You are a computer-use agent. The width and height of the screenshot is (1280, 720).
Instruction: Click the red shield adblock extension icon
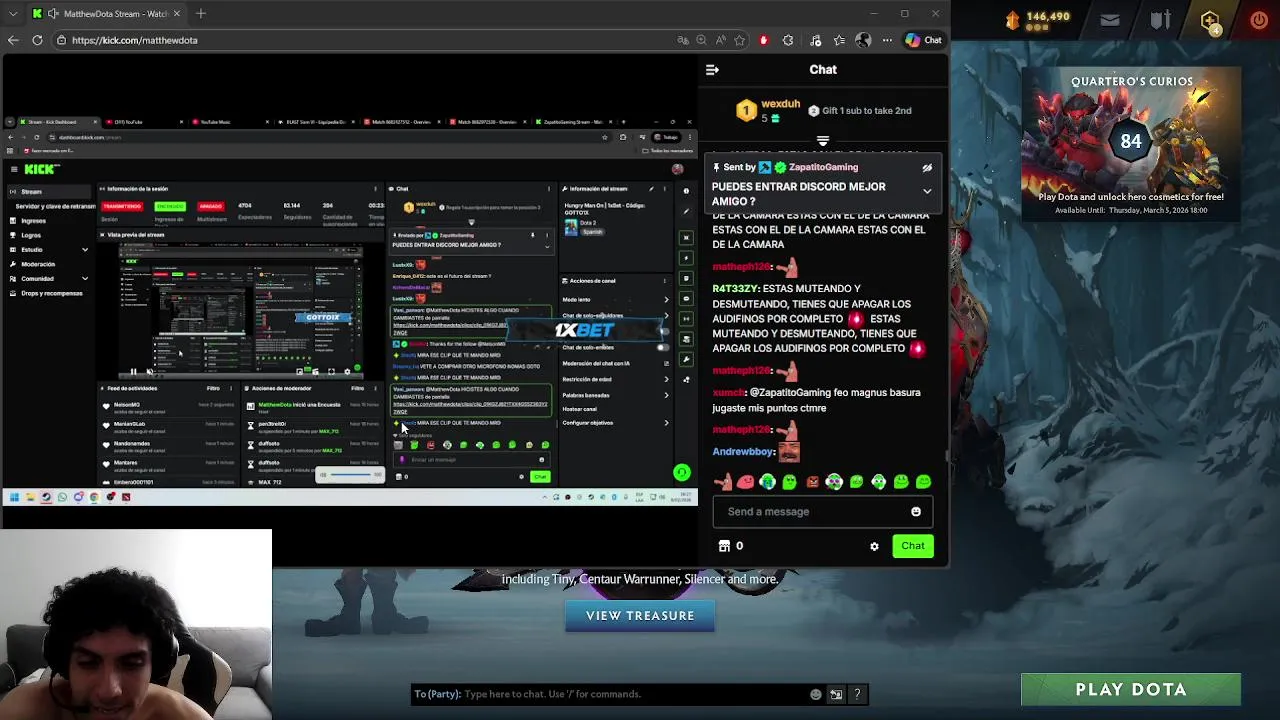pyautogui.click(x=764, y=40)
